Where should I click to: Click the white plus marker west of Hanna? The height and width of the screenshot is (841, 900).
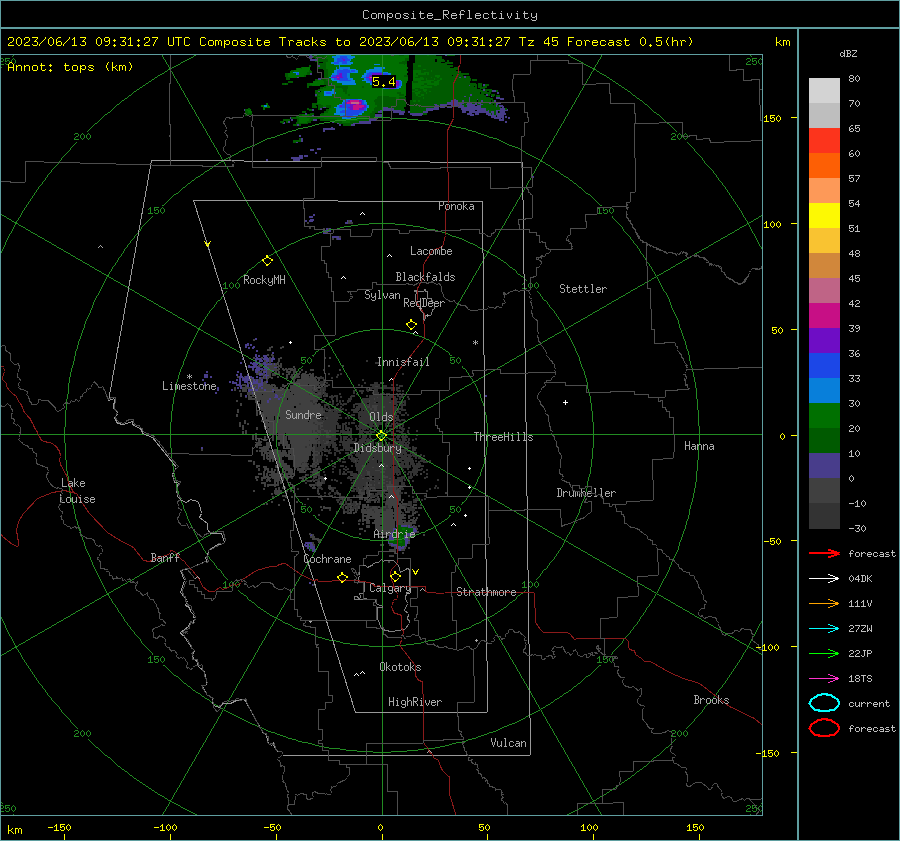tap(565, 402)
